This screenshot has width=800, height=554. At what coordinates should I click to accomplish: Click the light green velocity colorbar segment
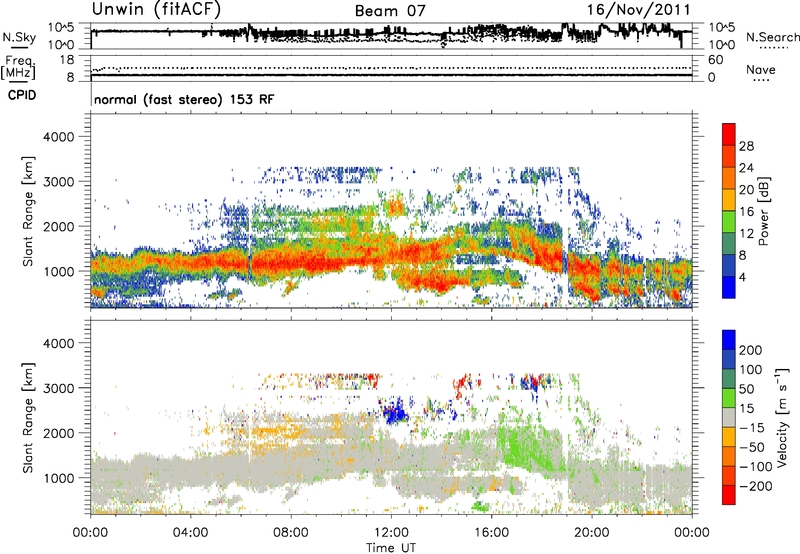(x=729, y=398)
